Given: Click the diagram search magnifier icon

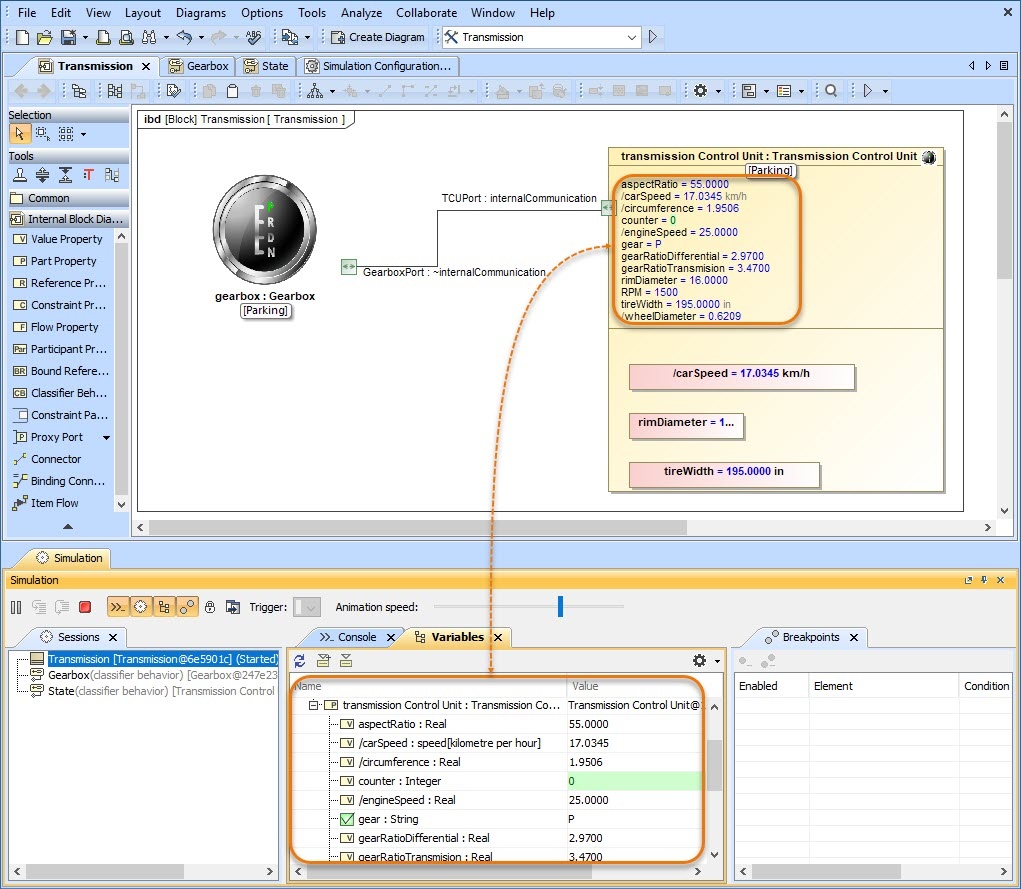Looking at the screenshot, I should [x=831, y=91].
